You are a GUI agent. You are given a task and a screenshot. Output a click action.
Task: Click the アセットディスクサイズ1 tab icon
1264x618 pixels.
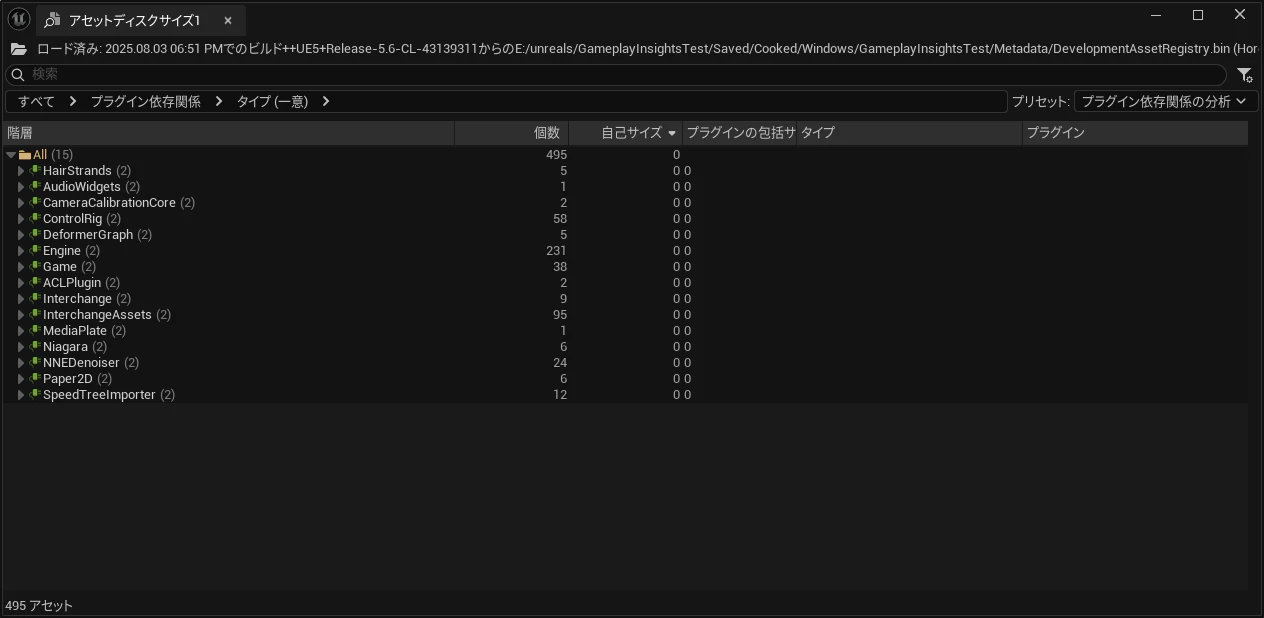(53, 20)
